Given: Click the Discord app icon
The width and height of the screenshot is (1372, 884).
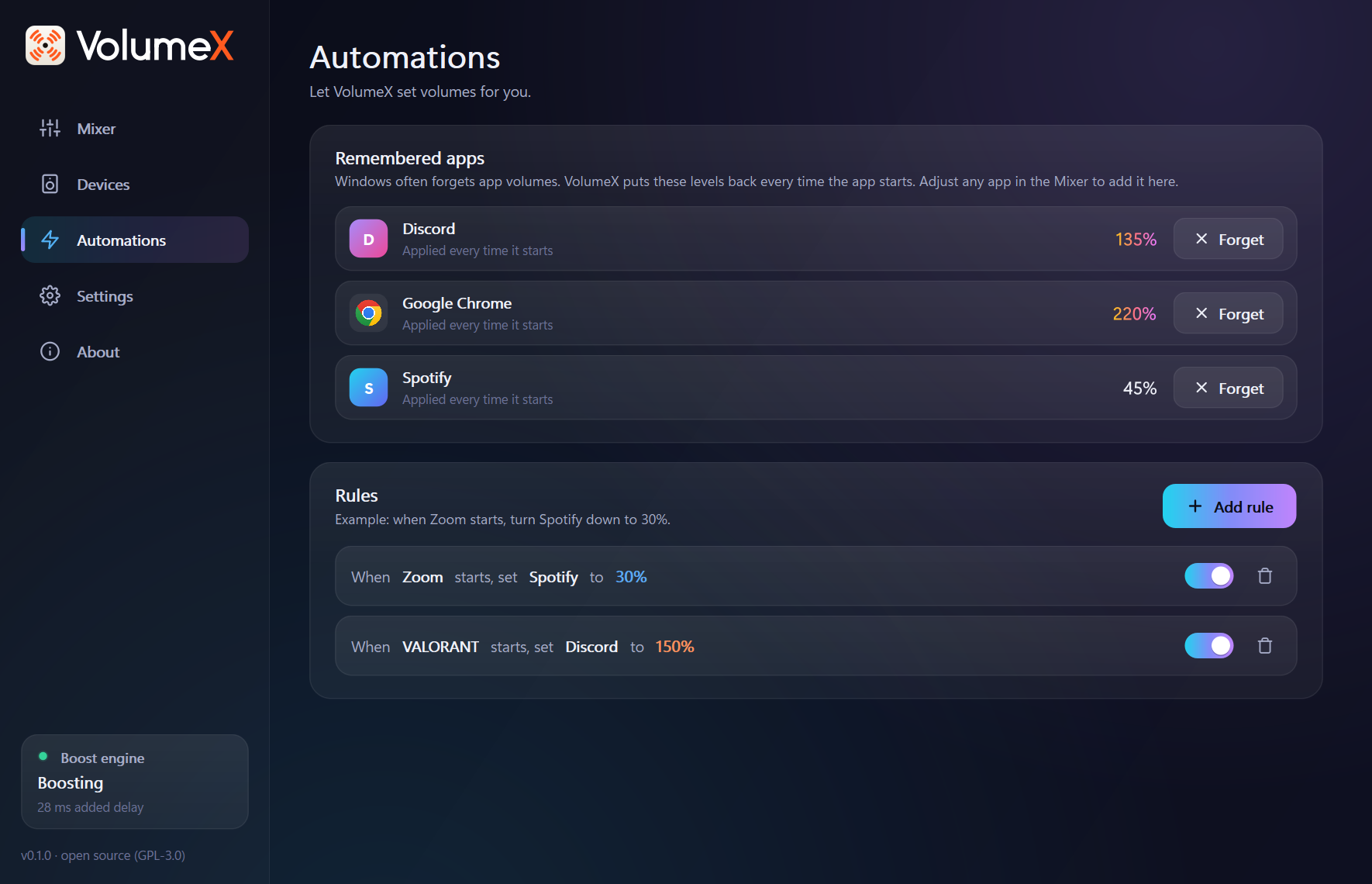Looking at the screenshot, I should click(x=369, y=239).
